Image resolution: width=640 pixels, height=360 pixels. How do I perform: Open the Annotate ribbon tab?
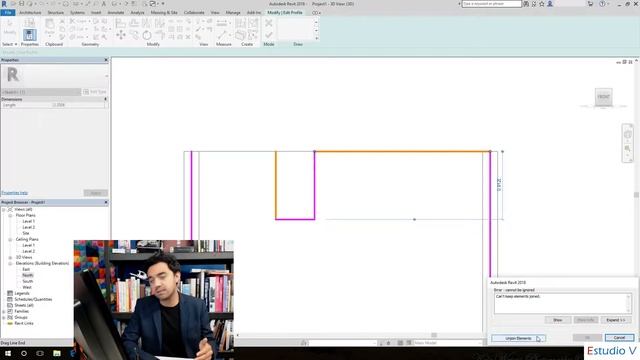tap(116, 13)
